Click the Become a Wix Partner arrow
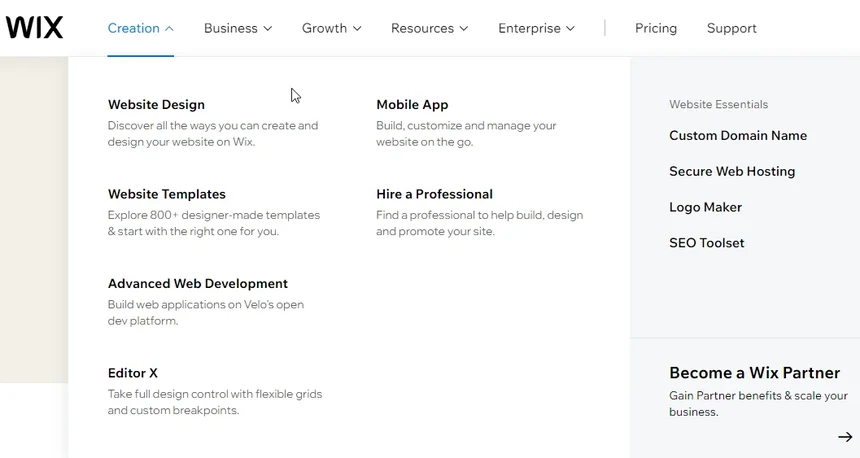This screenshot has width=860, height=458. point(845,437)
